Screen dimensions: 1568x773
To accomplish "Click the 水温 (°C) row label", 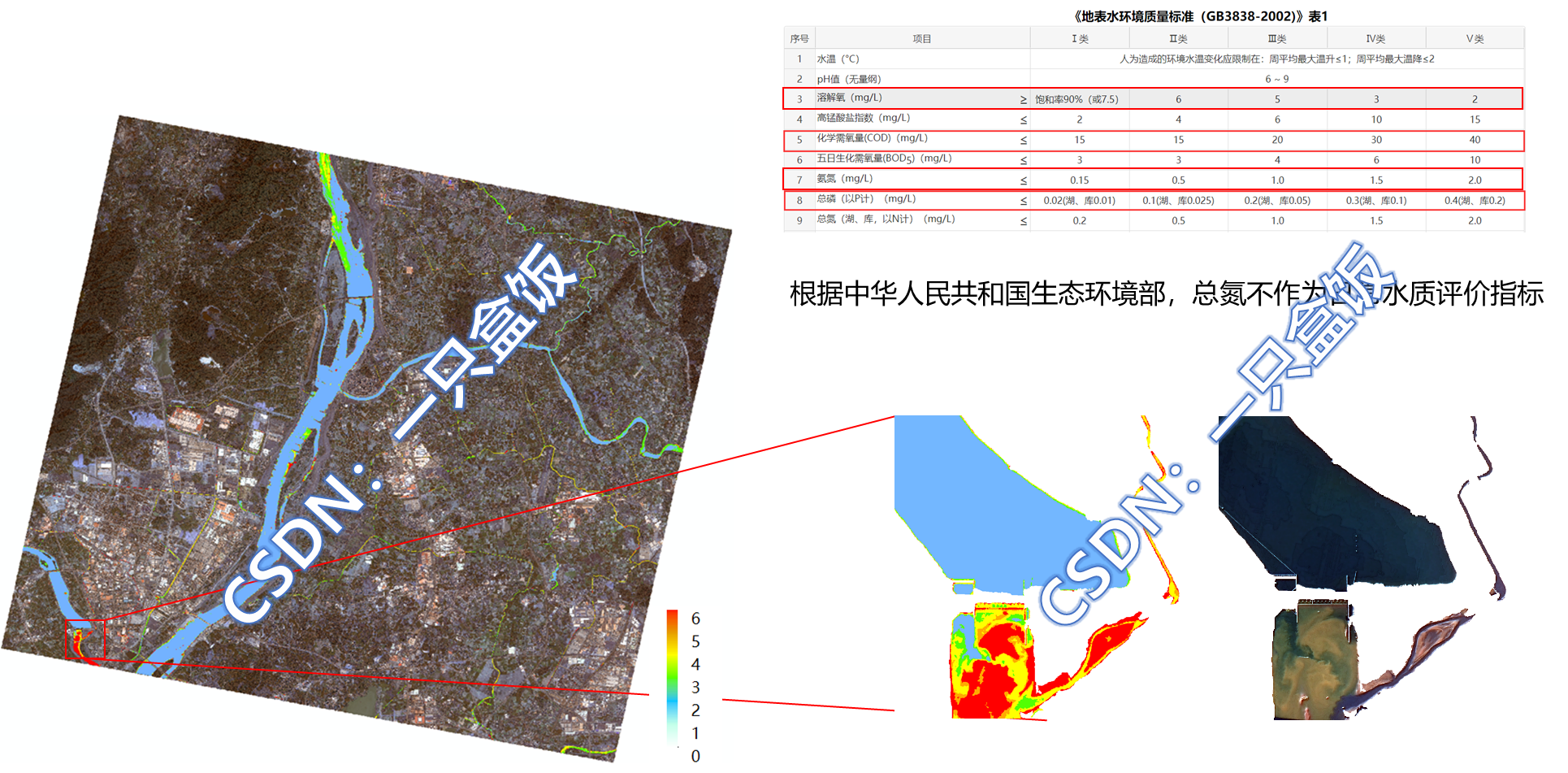I will coord(838,59).
